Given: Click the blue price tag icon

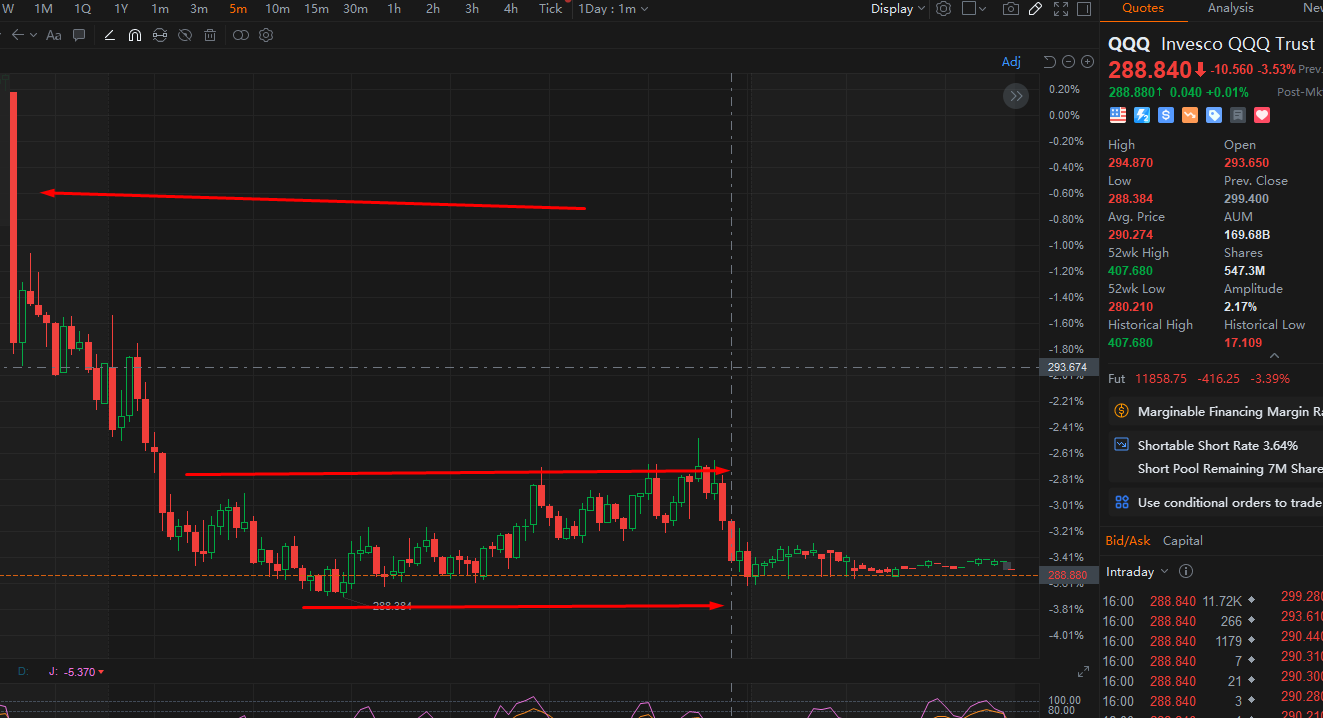Looking at the screenshot, I should [x=1214, y=115].
